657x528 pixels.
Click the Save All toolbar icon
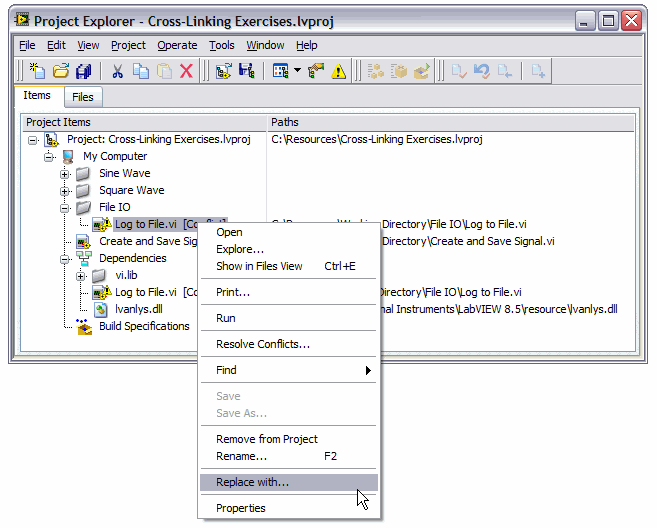84,71
